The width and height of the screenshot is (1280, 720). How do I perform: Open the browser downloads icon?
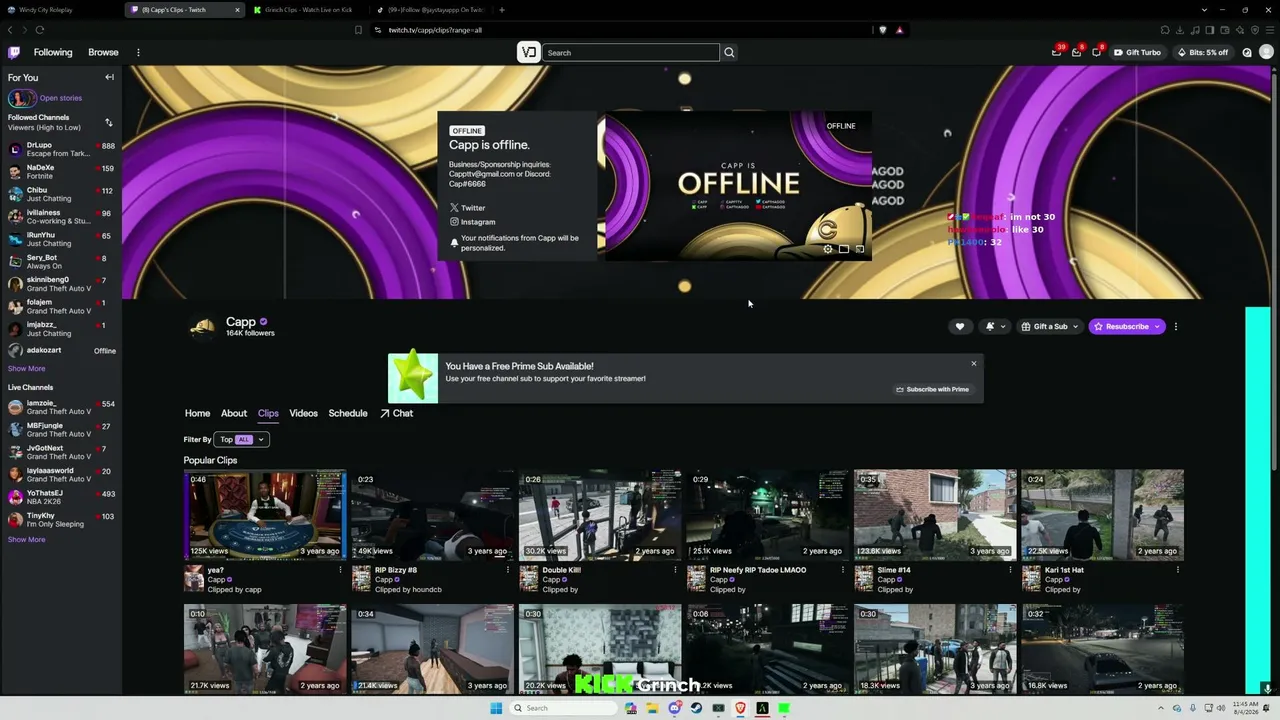[x=1180, y=30]
